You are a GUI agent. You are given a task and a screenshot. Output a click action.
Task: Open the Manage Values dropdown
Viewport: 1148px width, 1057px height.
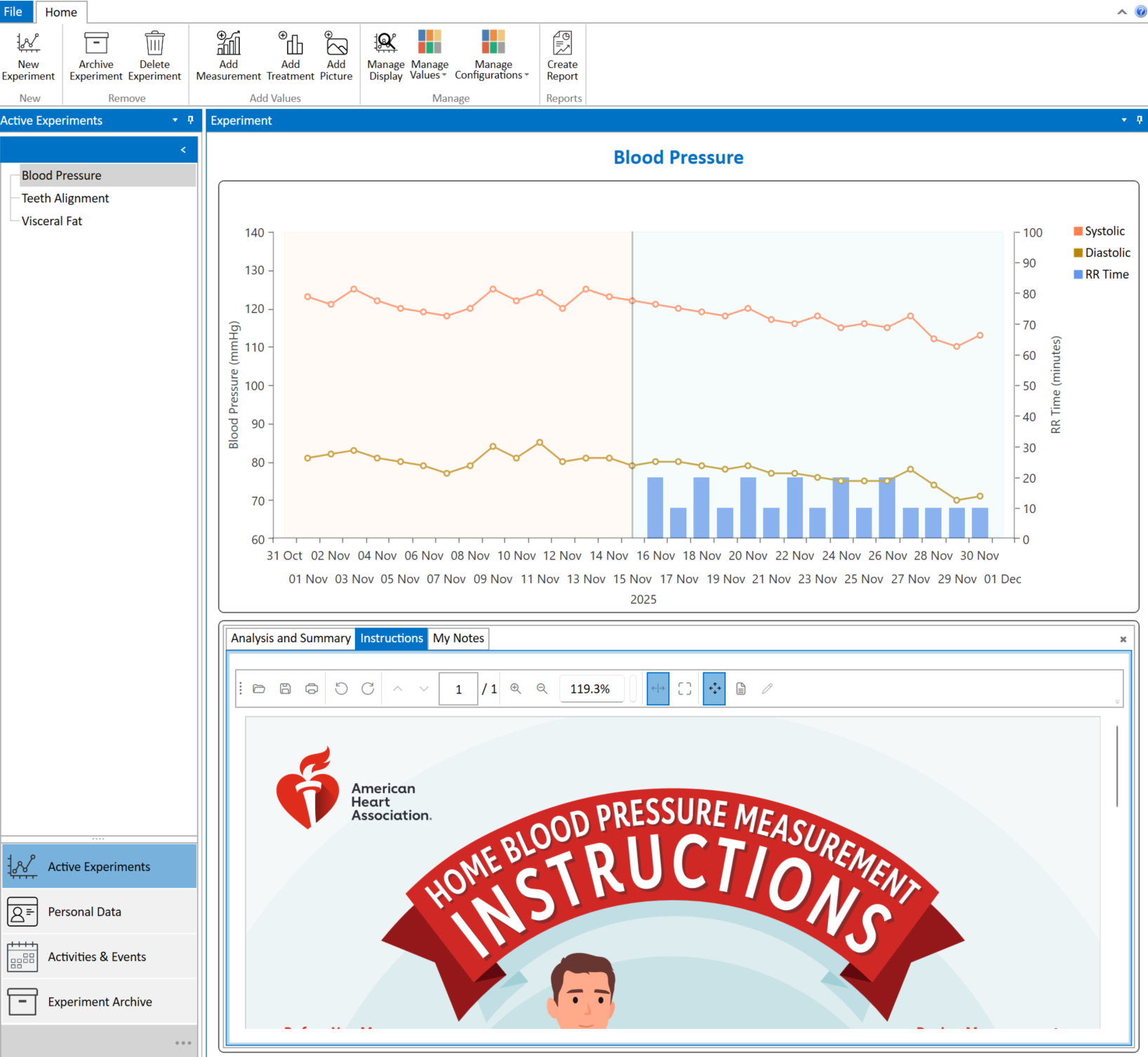tap(429, 70)
